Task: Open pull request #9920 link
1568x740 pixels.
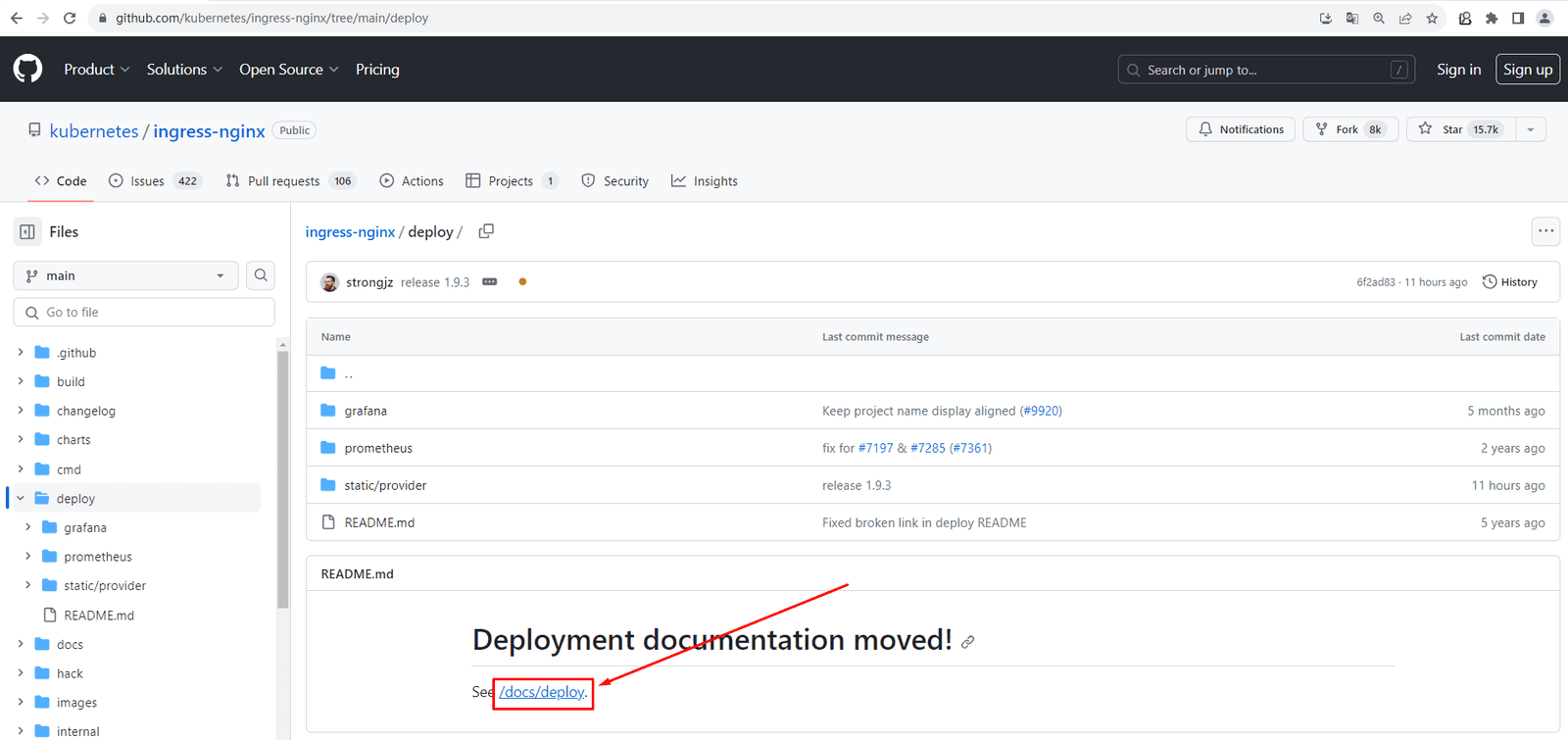Action: pos(1041,411)
